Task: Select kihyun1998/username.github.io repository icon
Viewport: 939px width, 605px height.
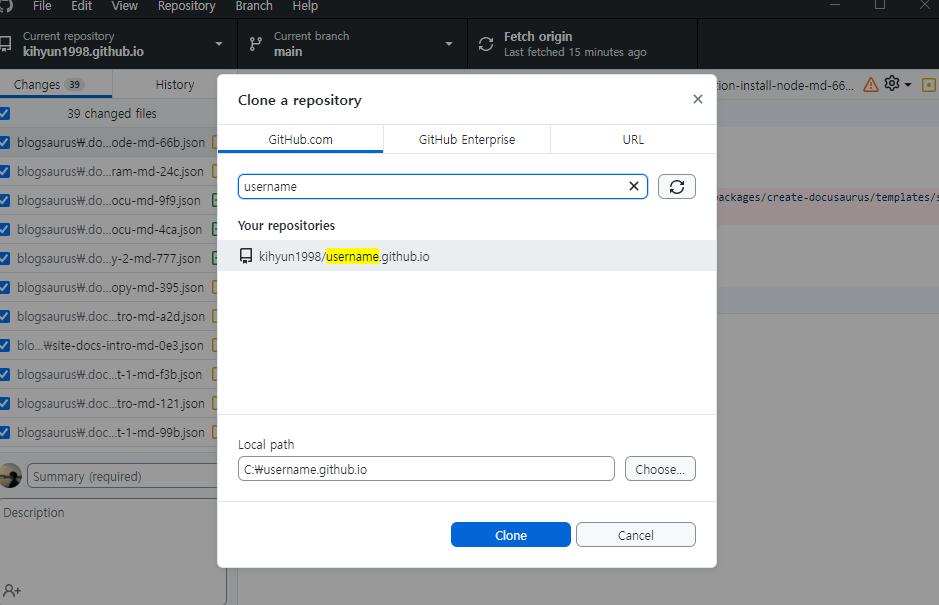Action: coord(246,256)
